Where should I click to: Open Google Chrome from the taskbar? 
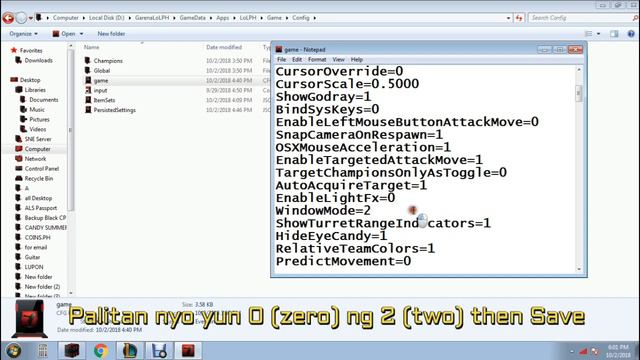point(101,351)
